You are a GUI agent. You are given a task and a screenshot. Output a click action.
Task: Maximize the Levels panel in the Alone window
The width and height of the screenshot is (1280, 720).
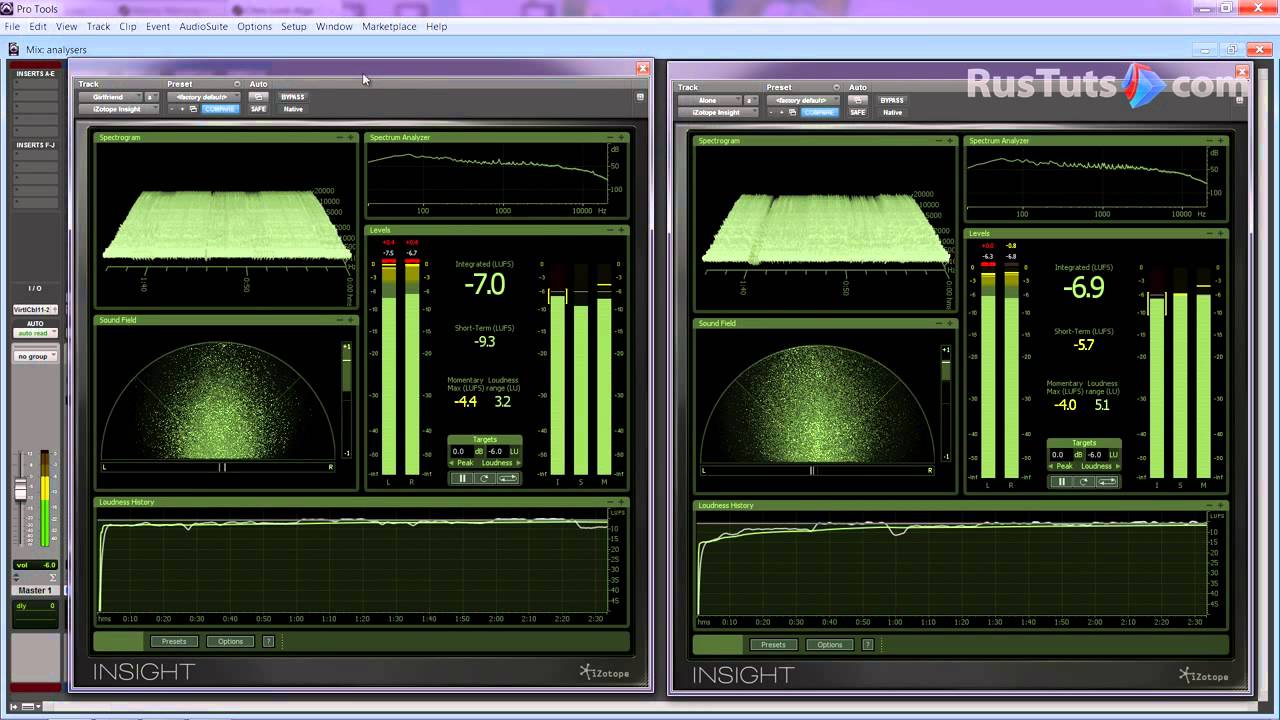click(x=1221, y=234)
